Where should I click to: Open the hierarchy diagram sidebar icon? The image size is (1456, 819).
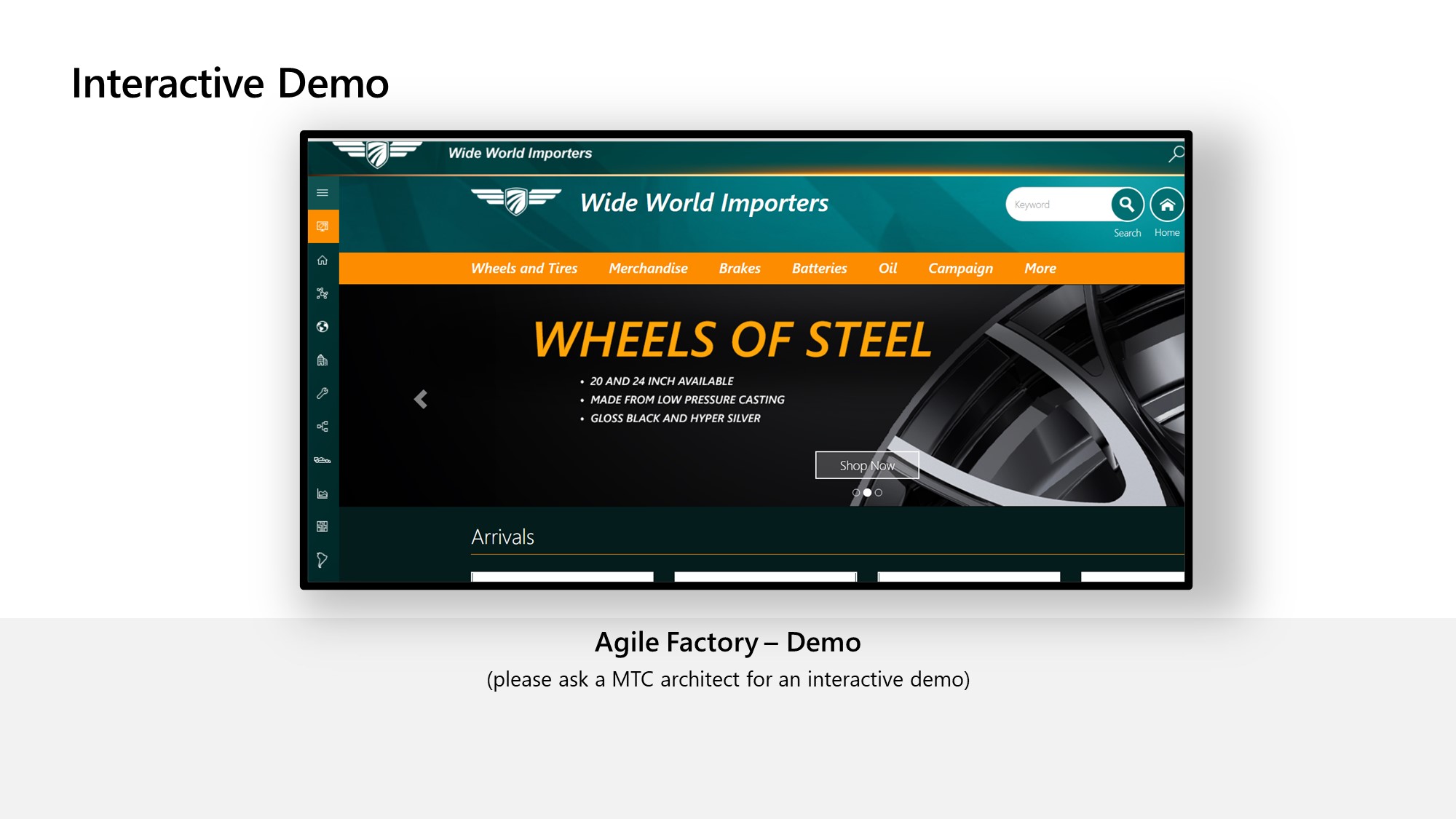click(x=323, y=427)
